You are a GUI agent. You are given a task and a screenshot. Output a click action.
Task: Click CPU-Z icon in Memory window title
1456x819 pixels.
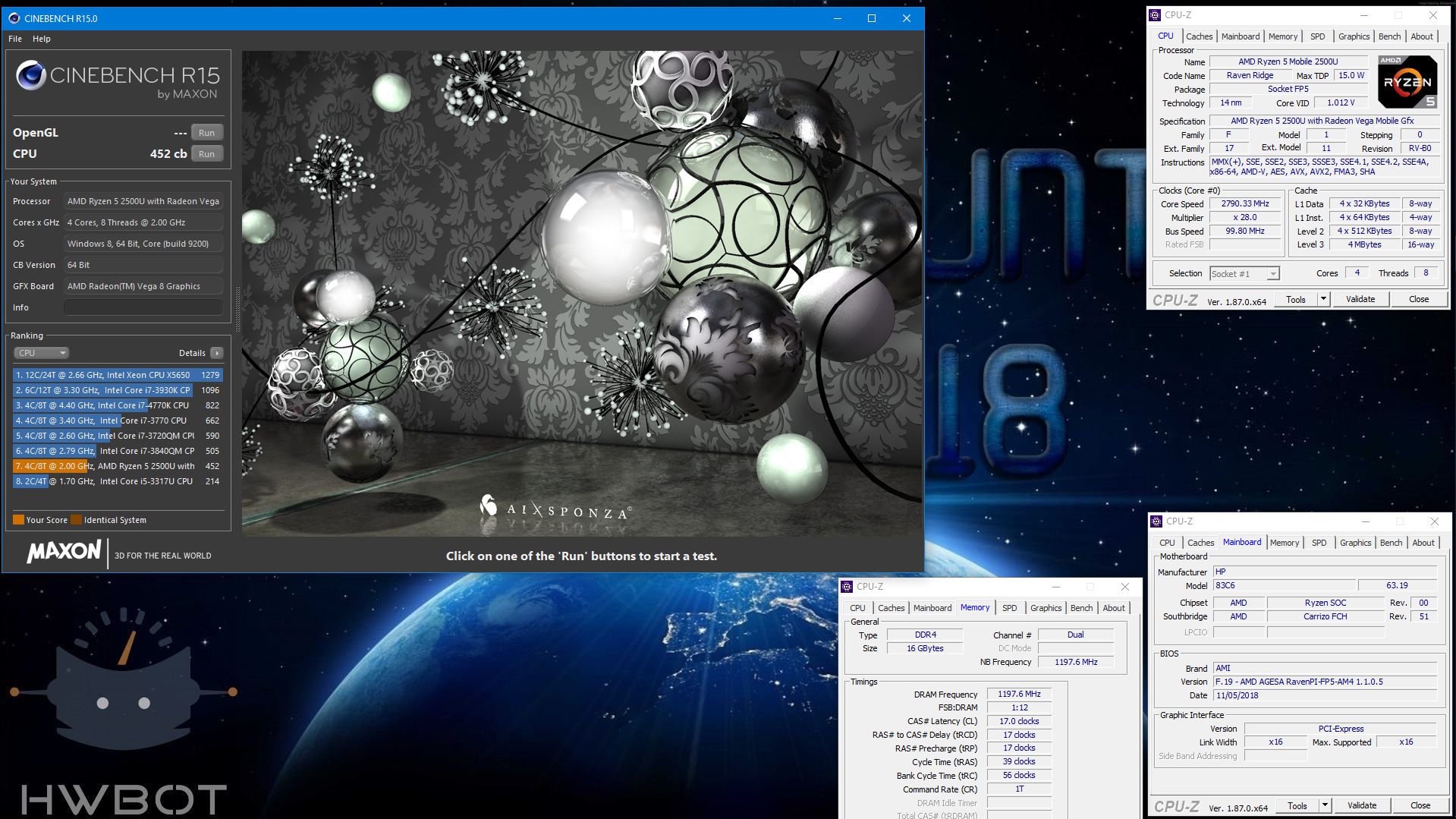(847, 587)
